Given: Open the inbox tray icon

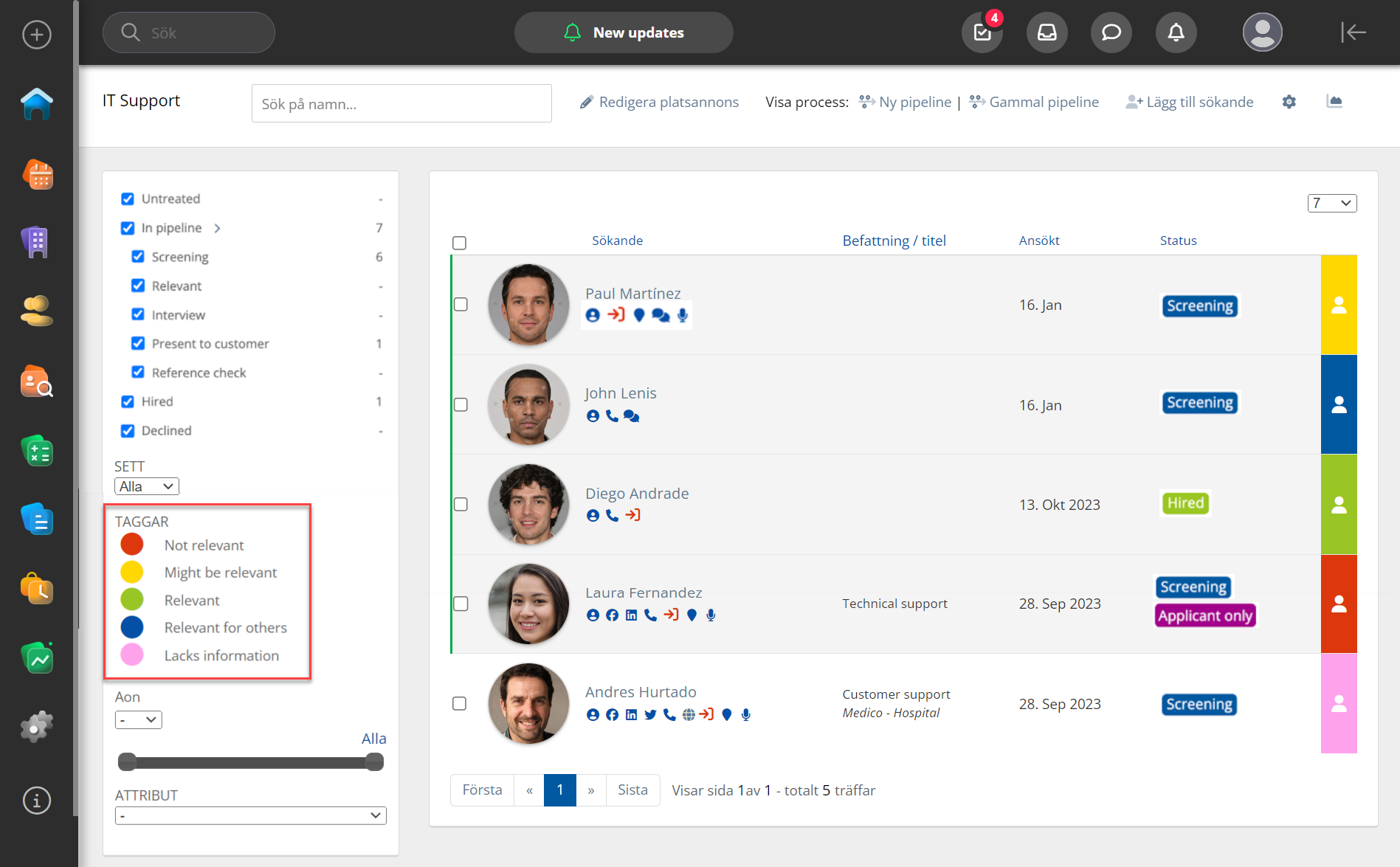Looking at the screenshot, I should pyautogui.click(x=1046, y=32).
